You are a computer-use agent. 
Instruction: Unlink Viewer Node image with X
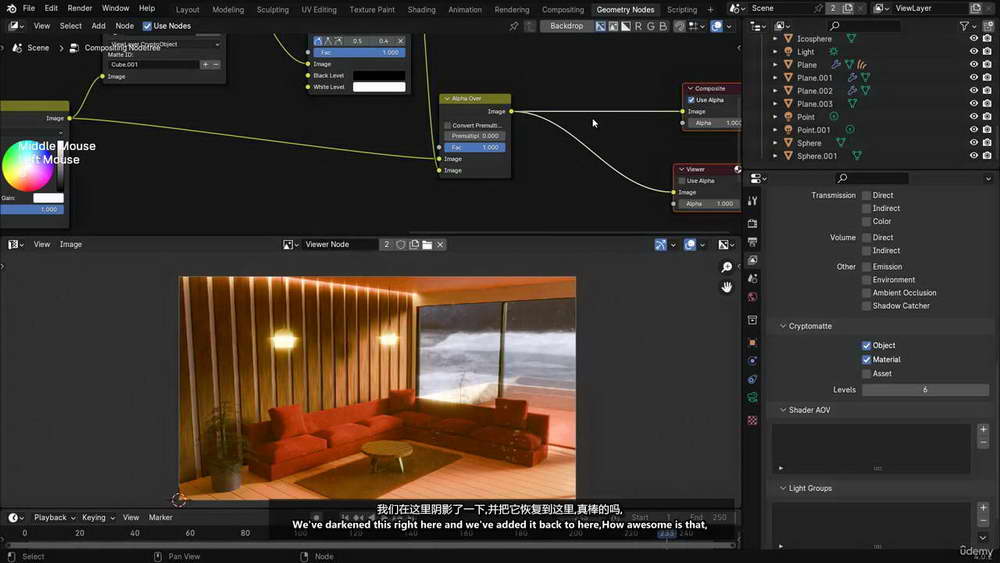440,244
